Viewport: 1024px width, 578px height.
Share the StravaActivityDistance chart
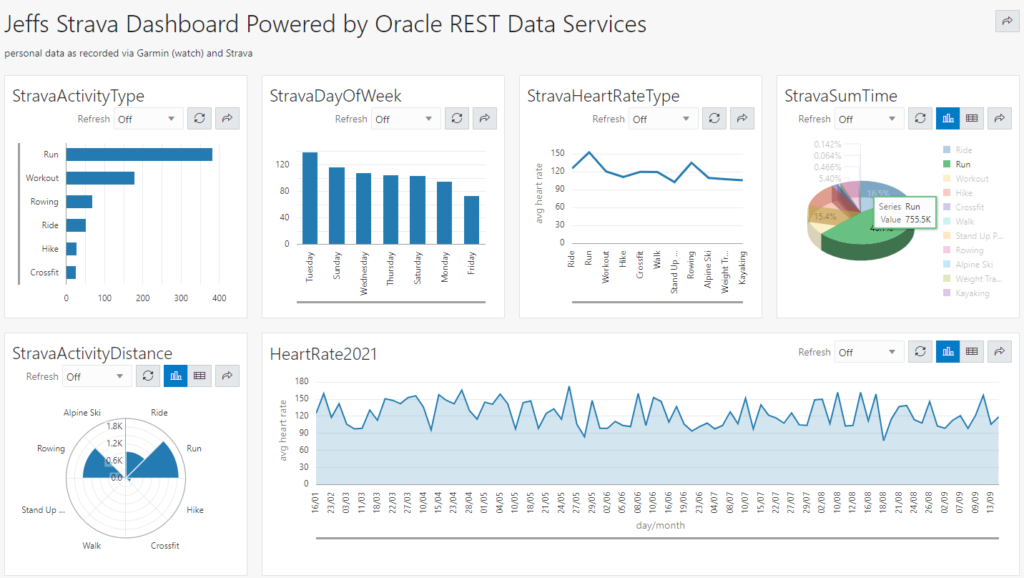click(227, 376)
